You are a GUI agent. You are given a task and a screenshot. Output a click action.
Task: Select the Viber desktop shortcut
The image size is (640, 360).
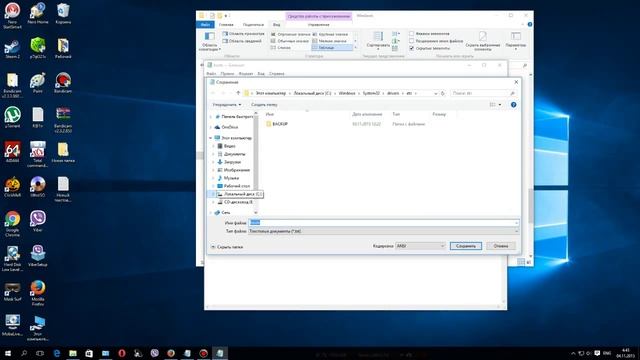tap(38, 221)
